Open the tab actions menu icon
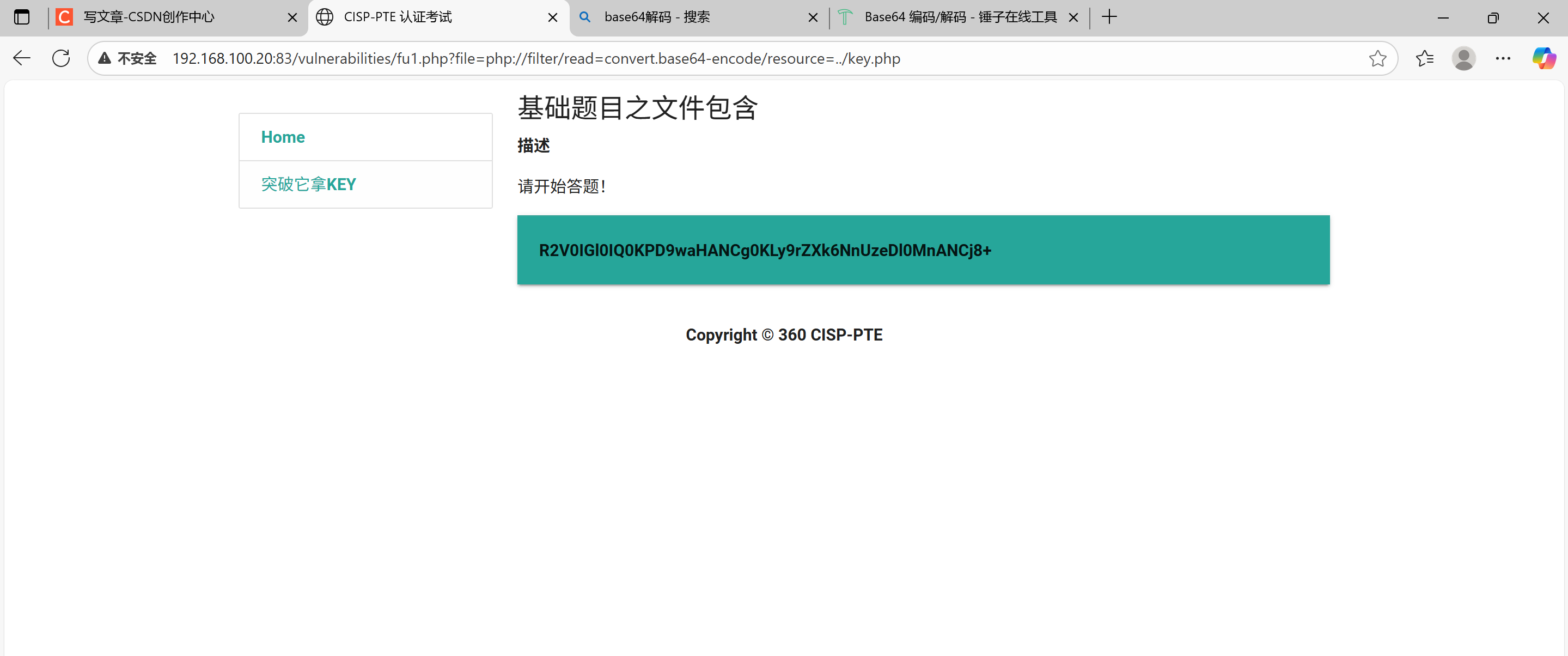The width and height of the screenshot is (1568, 656). tap(22, 17)
